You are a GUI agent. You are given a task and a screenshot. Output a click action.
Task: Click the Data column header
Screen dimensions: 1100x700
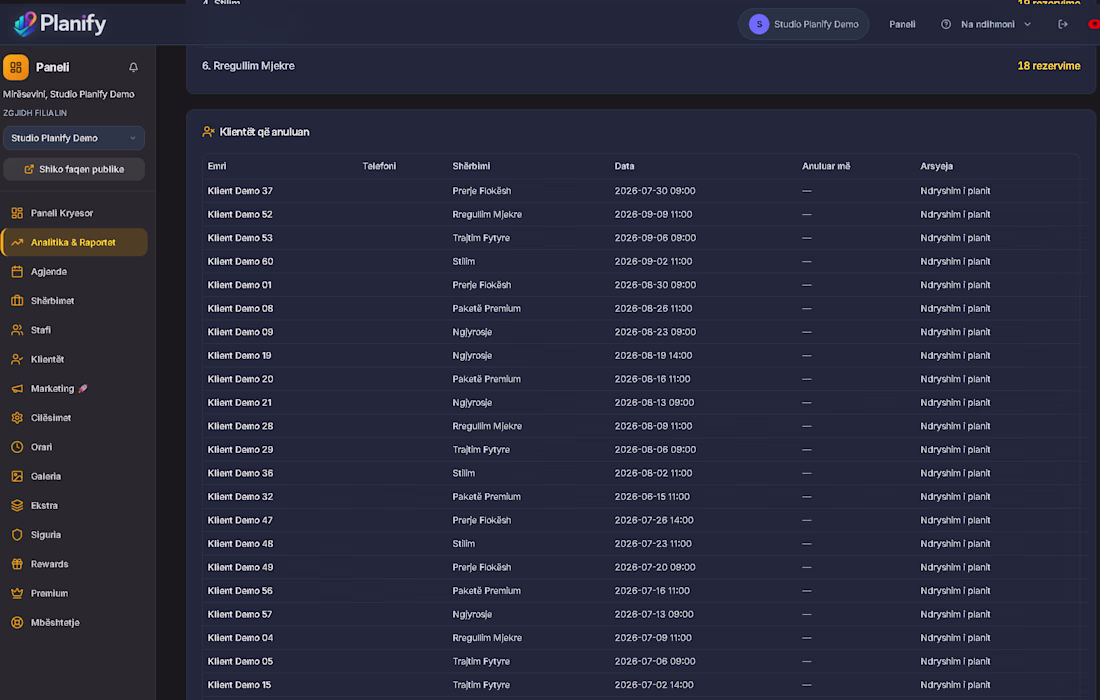point(624,166)
